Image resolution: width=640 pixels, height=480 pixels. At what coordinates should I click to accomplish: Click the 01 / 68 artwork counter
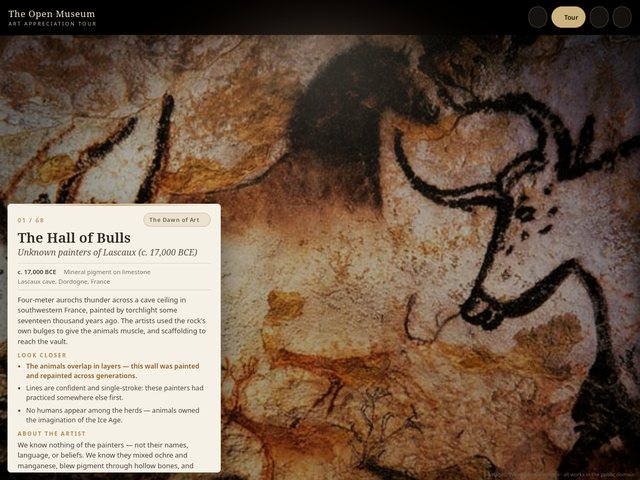pos(31,220)
